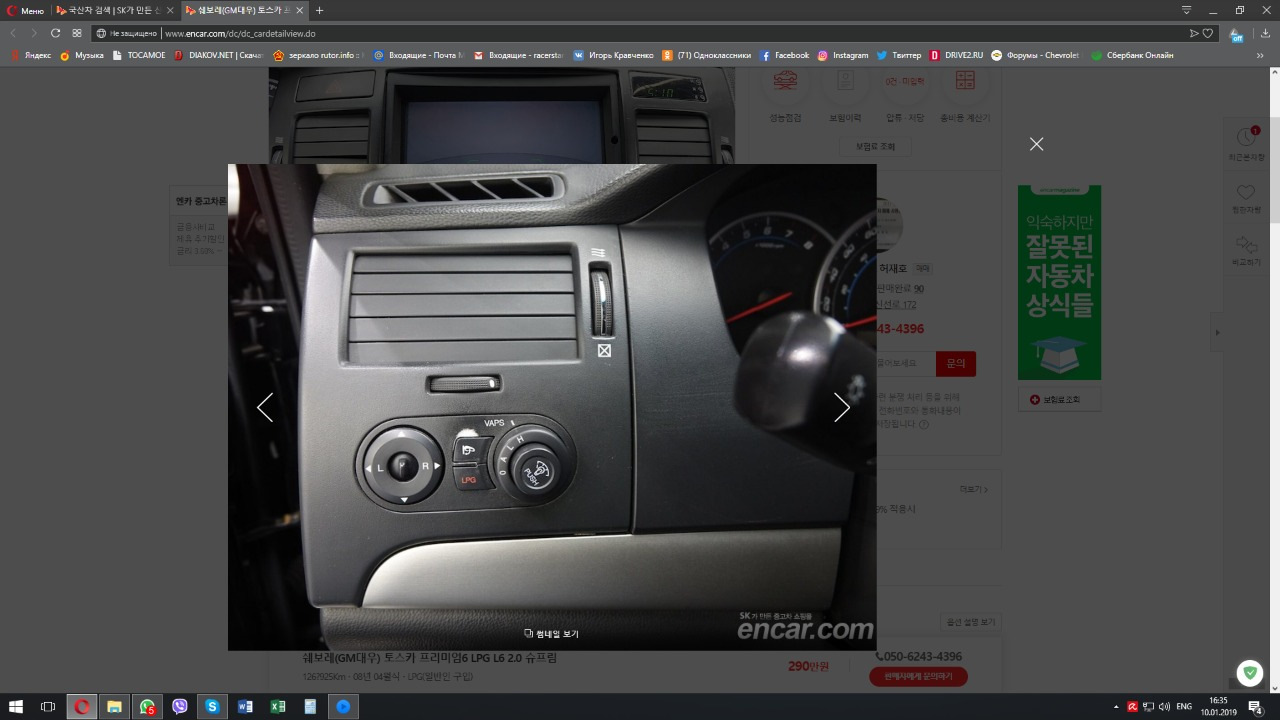Open the Твиттер bookmark

(x=899, y=55)
